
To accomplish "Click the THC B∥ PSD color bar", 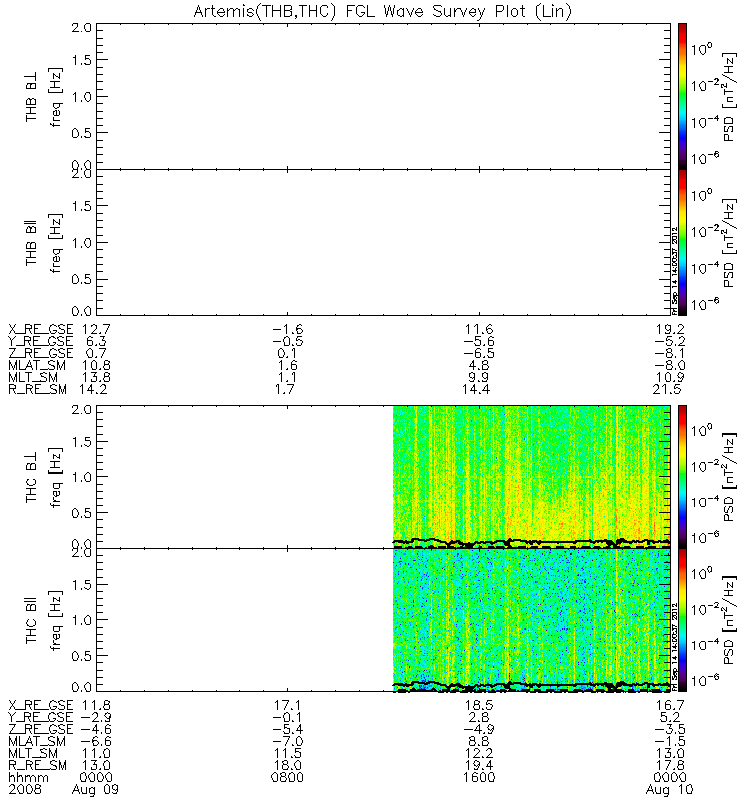I will coord(682,620).
